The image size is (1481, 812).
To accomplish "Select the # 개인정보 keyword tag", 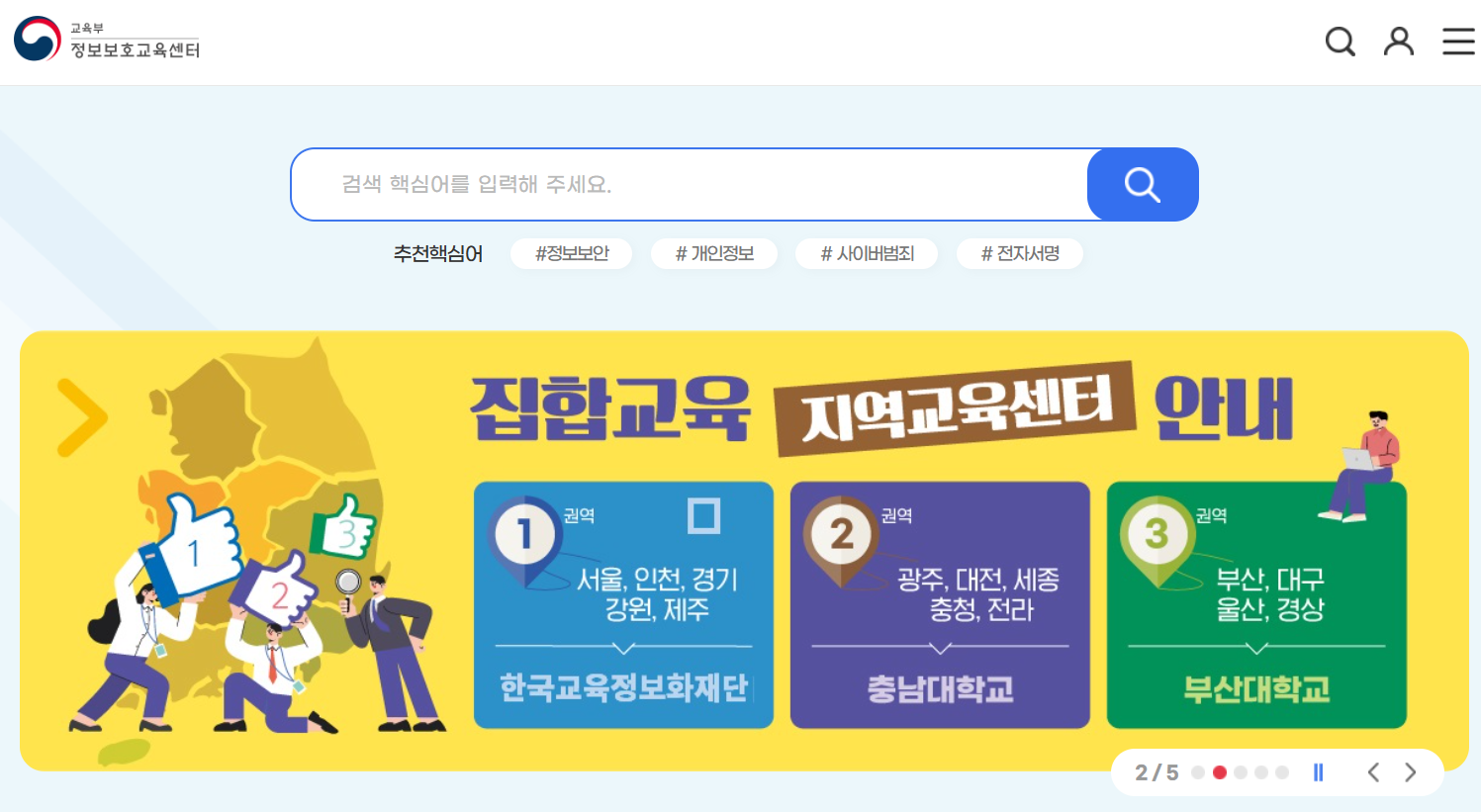I will (714, 254).
